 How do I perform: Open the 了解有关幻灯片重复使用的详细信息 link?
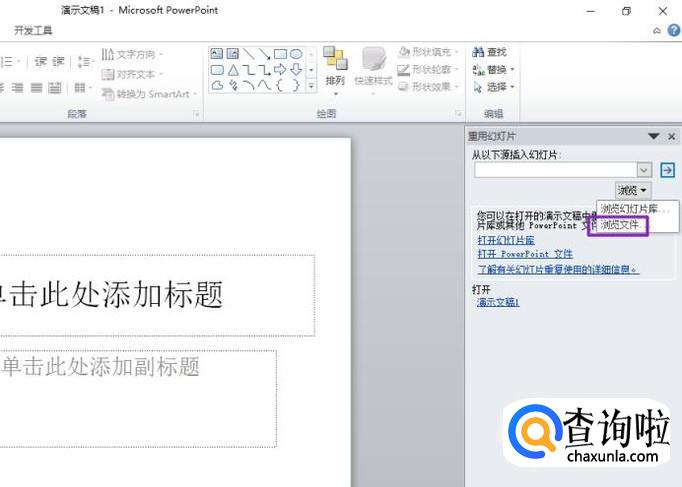click(x=558, y=270)
